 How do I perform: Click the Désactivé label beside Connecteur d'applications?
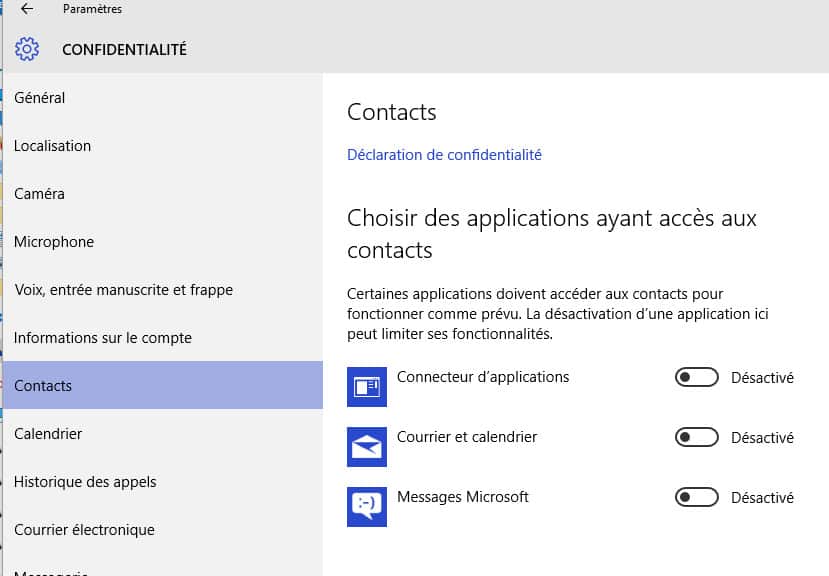(762, 378)
